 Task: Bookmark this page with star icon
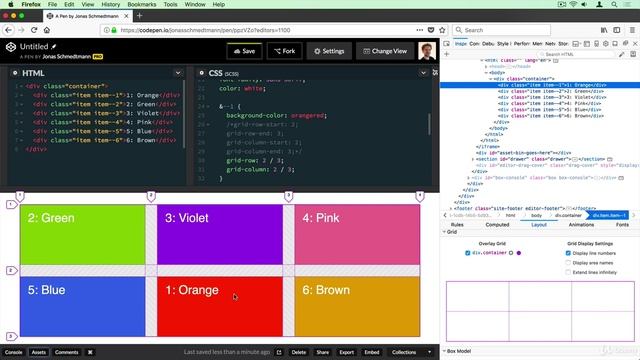[x=442, y=30]
